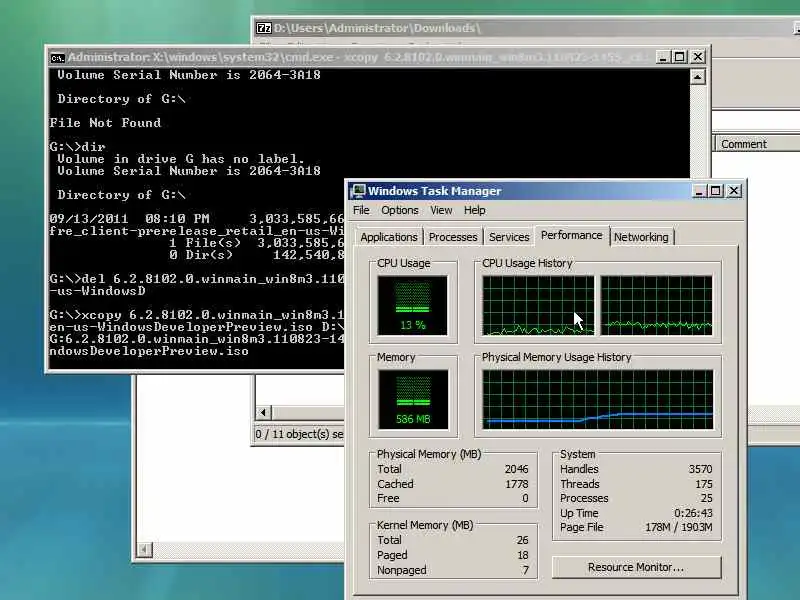Minimize the Windows Task Manager window

click(699, 191)
